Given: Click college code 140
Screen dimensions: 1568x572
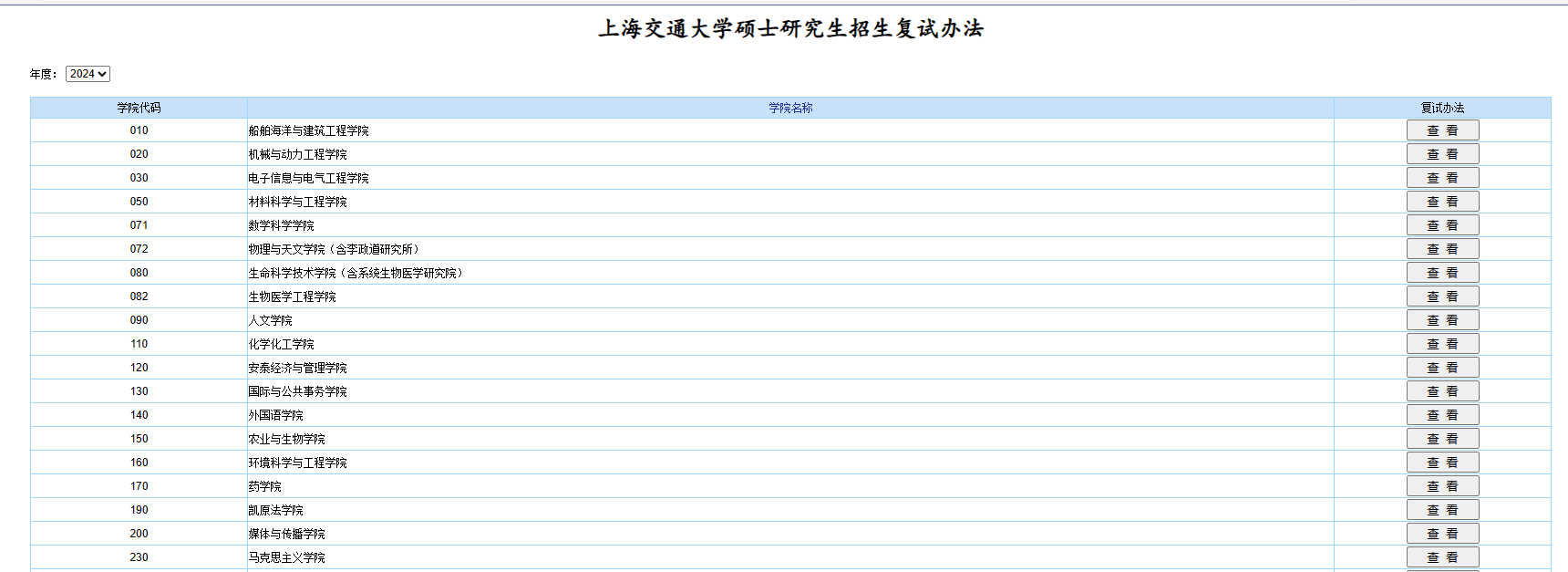Looking at the screenshot, I should [x=139, y=415].
